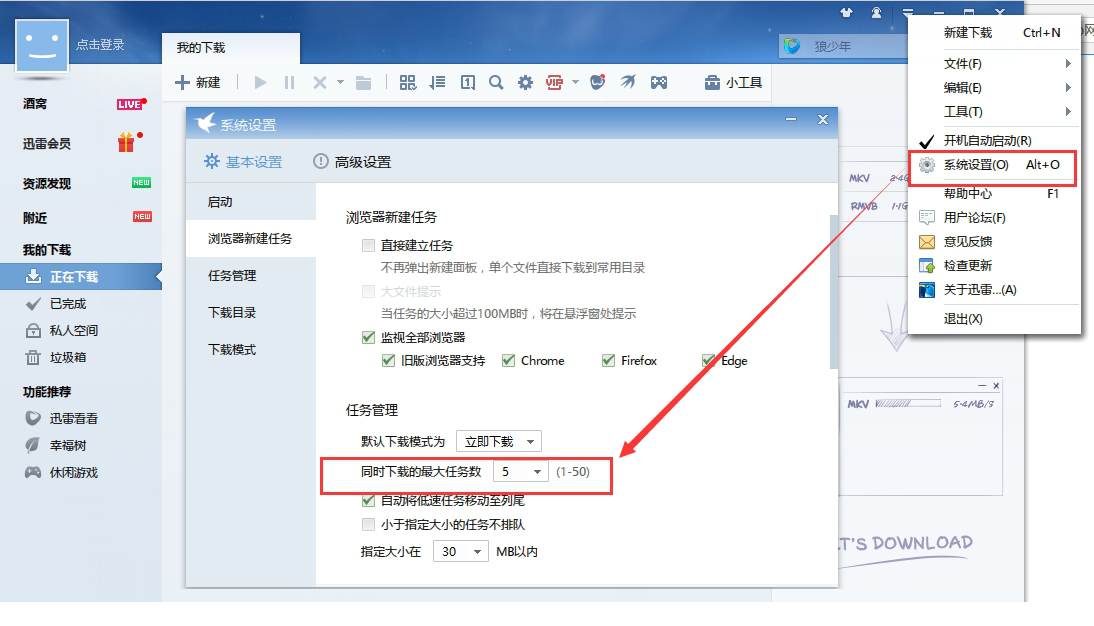The height and width of the screenshot is (626, 1094).
Task: Select 检查更新 from the main menu
Action: (x=967, y=266)
